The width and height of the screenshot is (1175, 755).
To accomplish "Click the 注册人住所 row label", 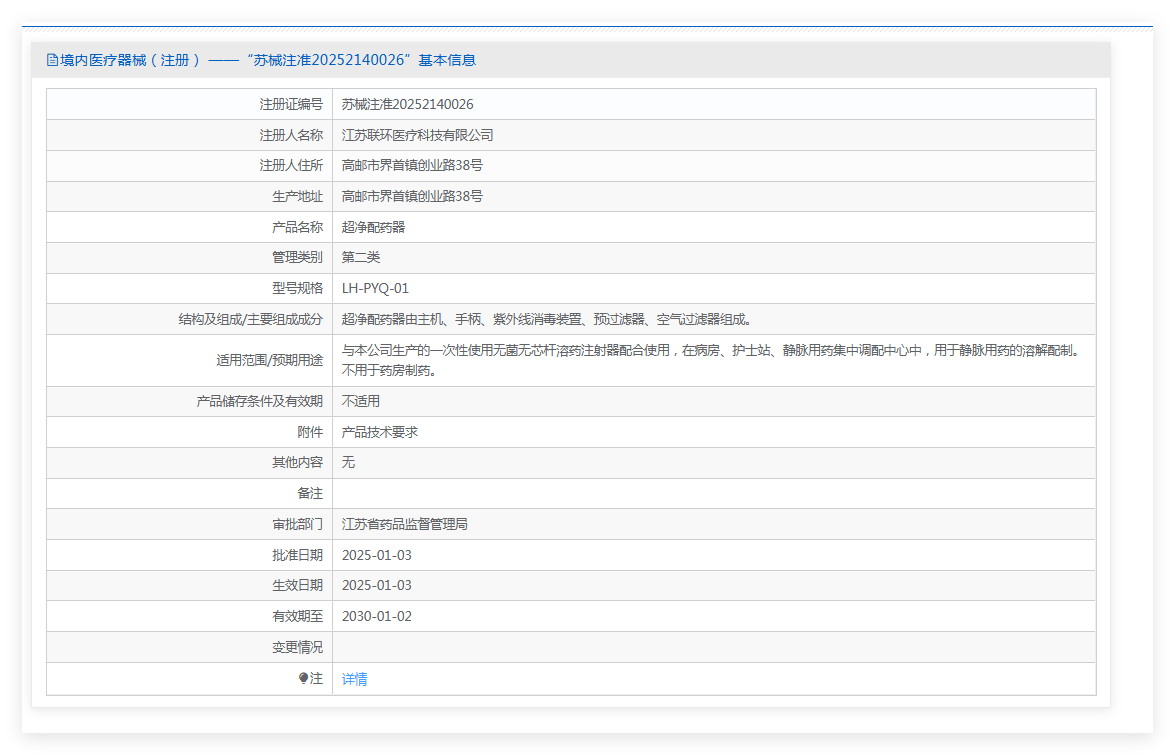I will (x=291, y=165).
